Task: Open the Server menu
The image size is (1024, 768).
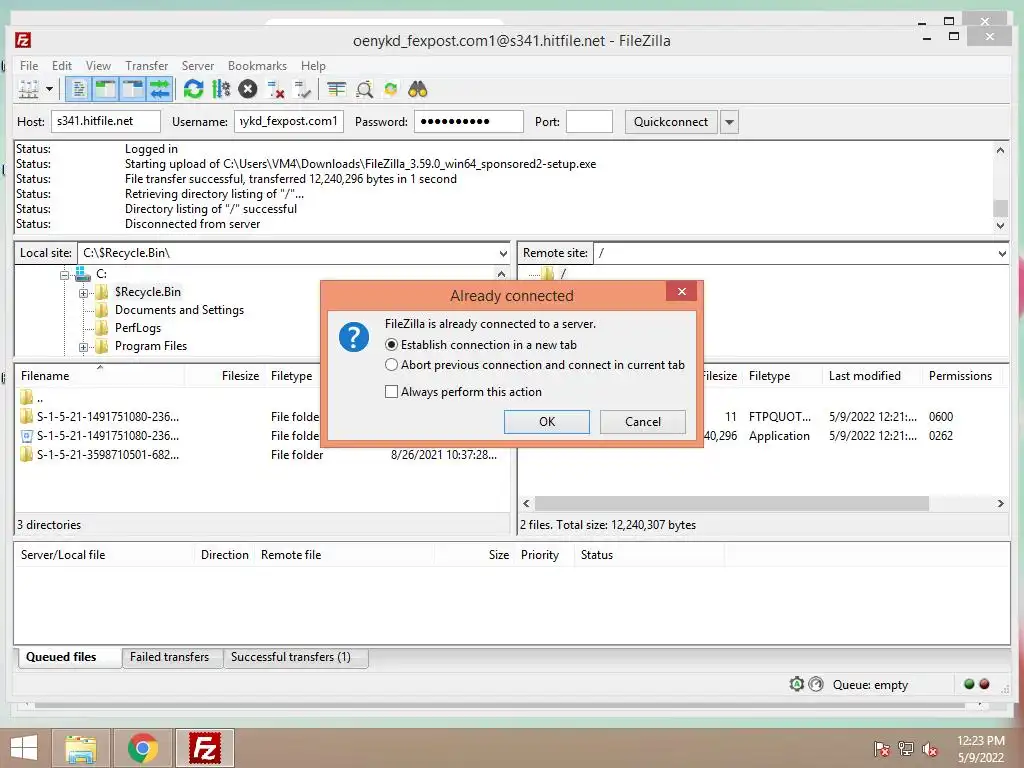Action: coord(198,66)
